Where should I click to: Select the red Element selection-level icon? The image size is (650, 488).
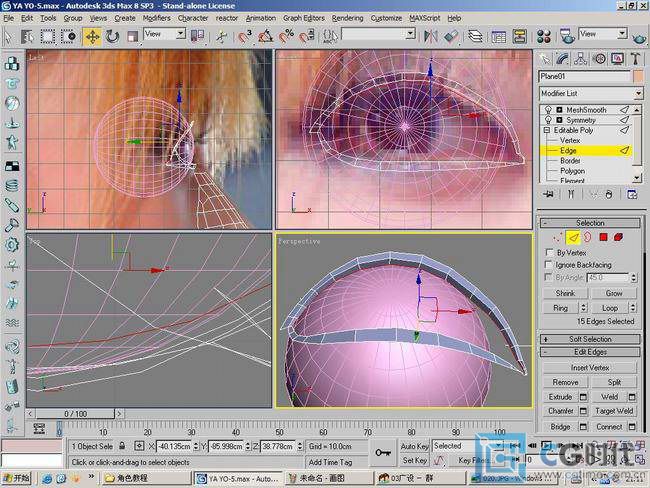[x=618, y=237]
